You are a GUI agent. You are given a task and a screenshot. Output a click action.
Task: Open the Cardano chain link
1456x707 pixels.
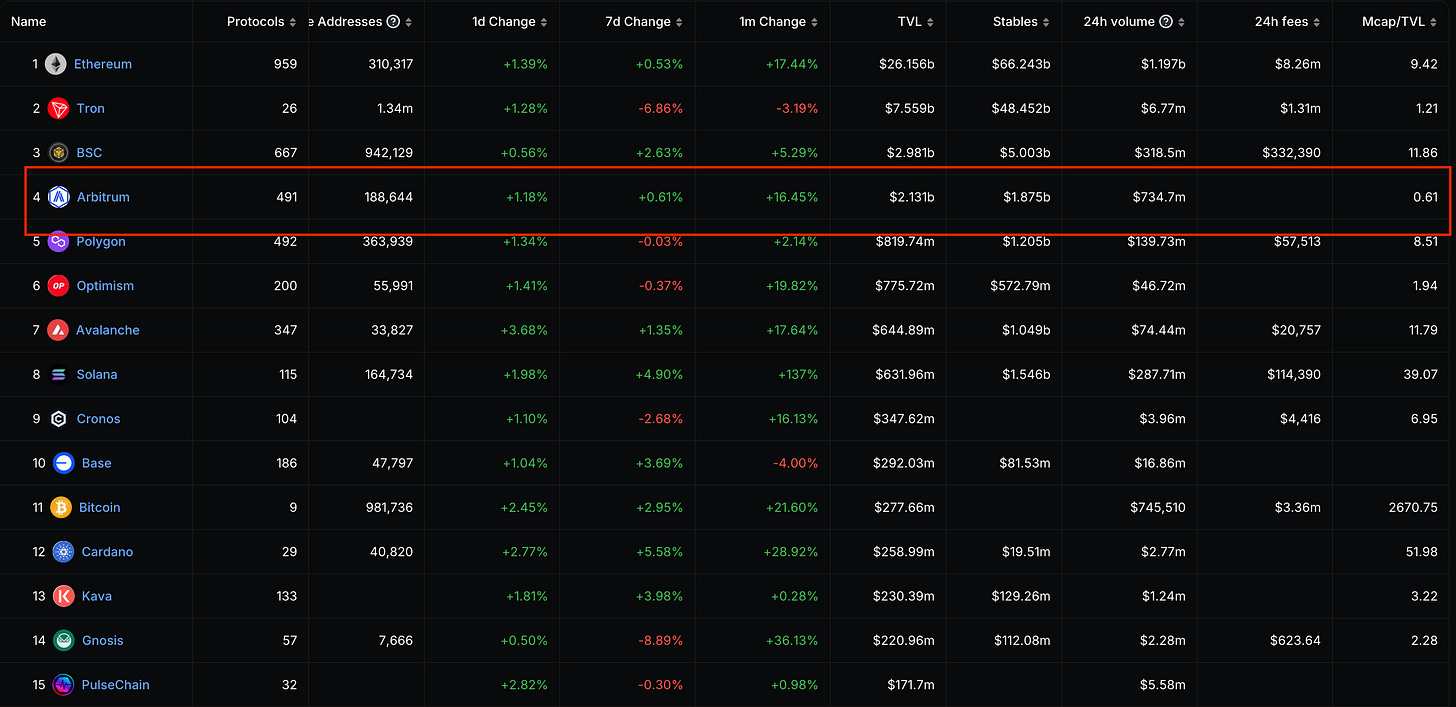108,552
